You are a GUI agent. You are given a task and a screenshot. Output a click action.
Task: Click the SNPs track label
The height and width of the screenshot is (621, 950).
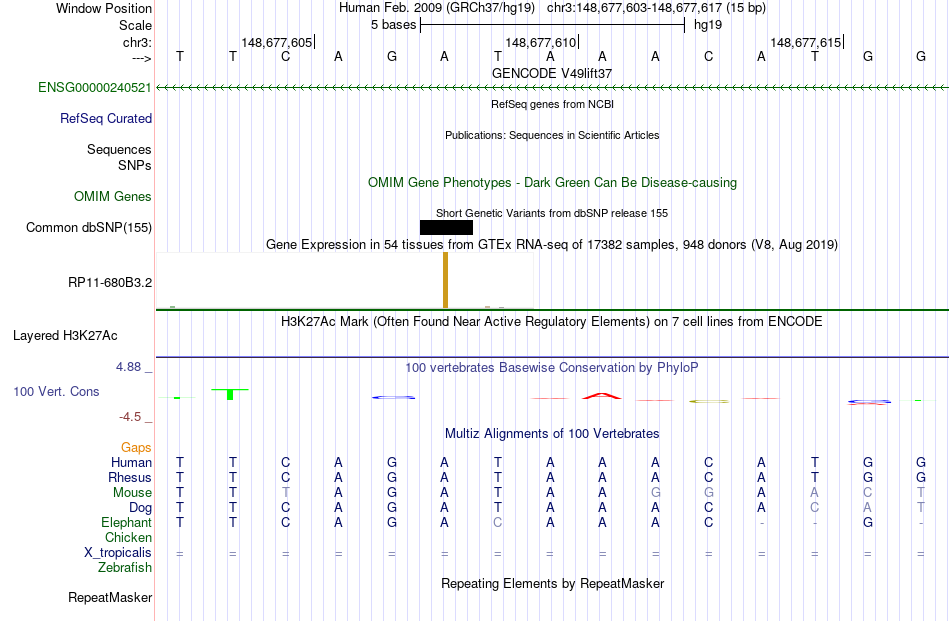[x=135, y=165]
